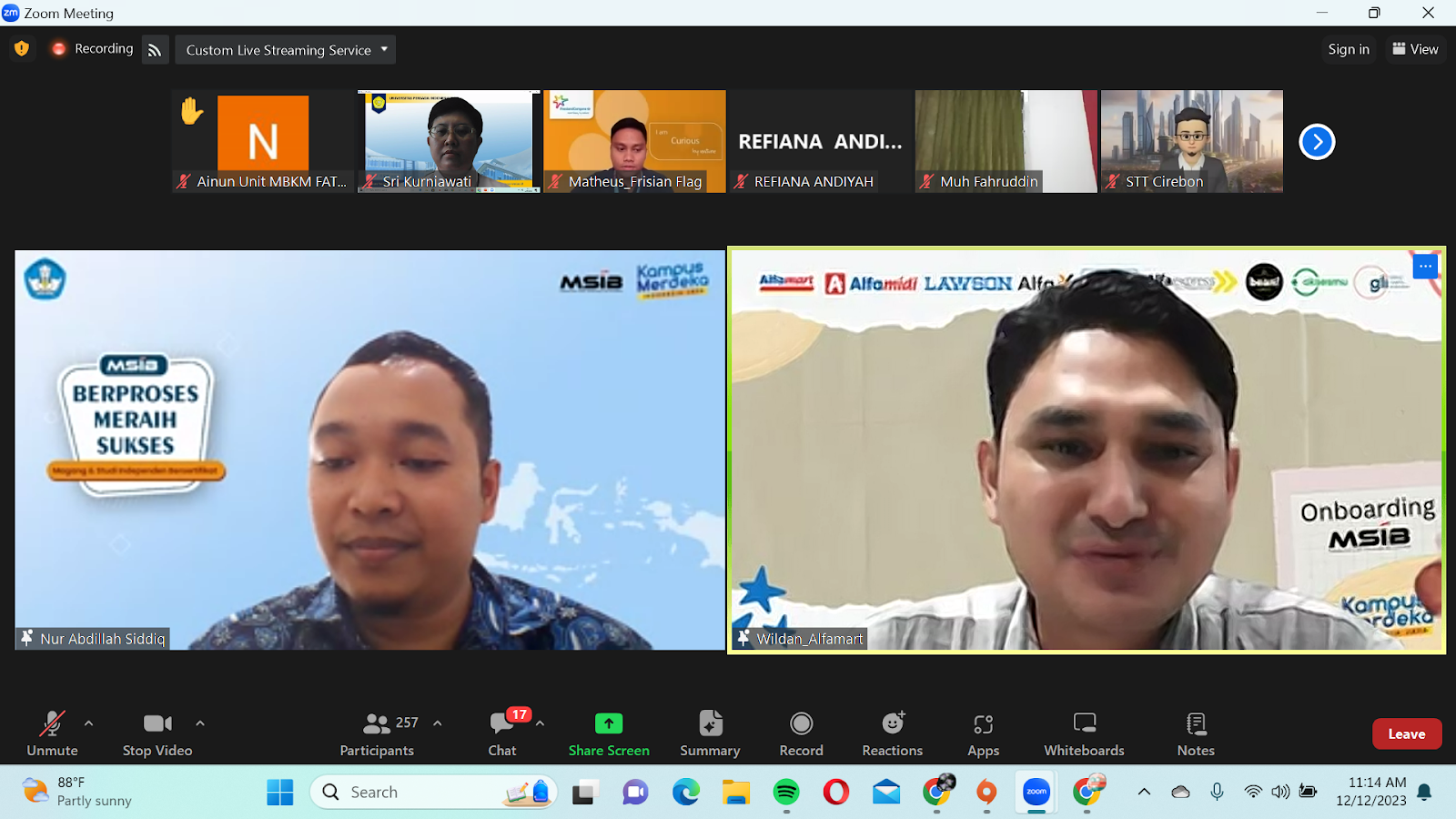Select STT Cirebon avatar thumbnail
Screen dimensions: 1456x819
pyautogui.click(x=1191, y=141)
